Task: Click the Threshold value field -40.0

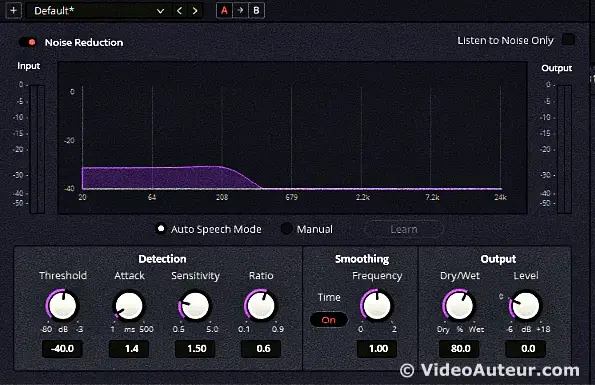Action: [62, 349]
